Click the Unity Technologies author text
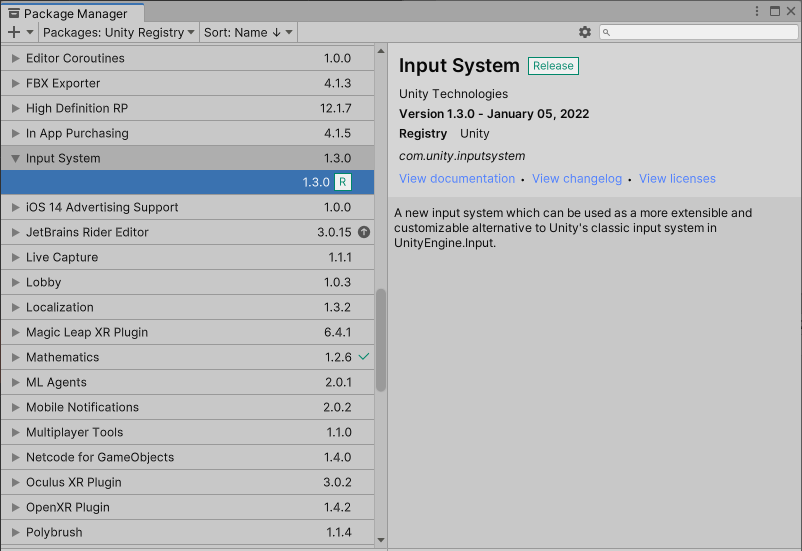This screenshot has height=551, width=802. click(453, 94)
